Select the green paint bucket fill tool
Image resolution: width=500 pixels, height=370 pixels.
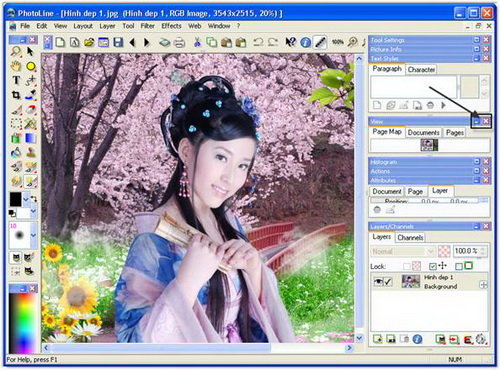(16, 138)
